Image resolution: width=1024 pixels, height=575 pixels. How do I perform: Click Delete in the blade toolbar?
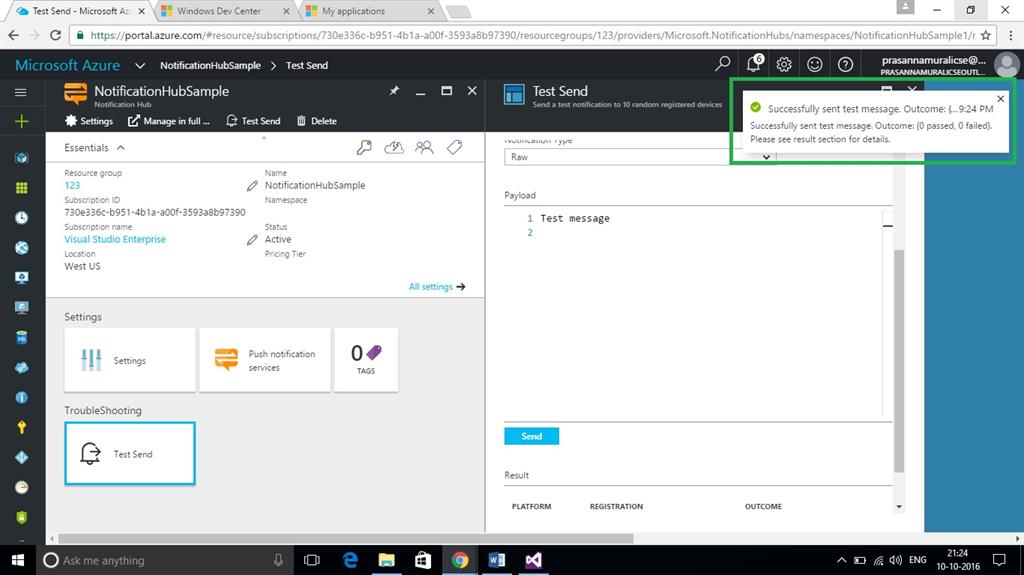click(317, 121)
